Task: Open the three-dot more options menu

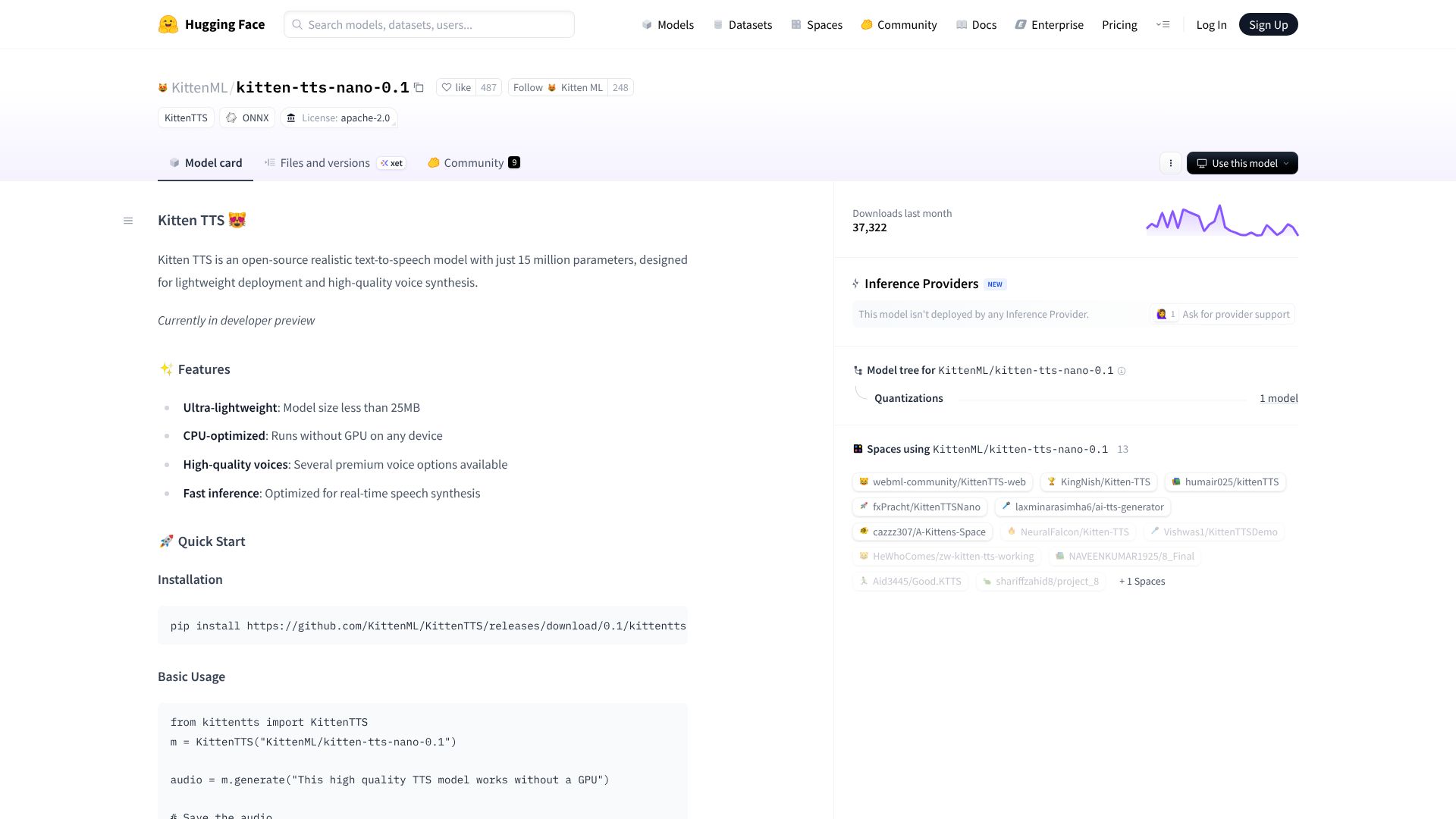Action: (1170, 163)
